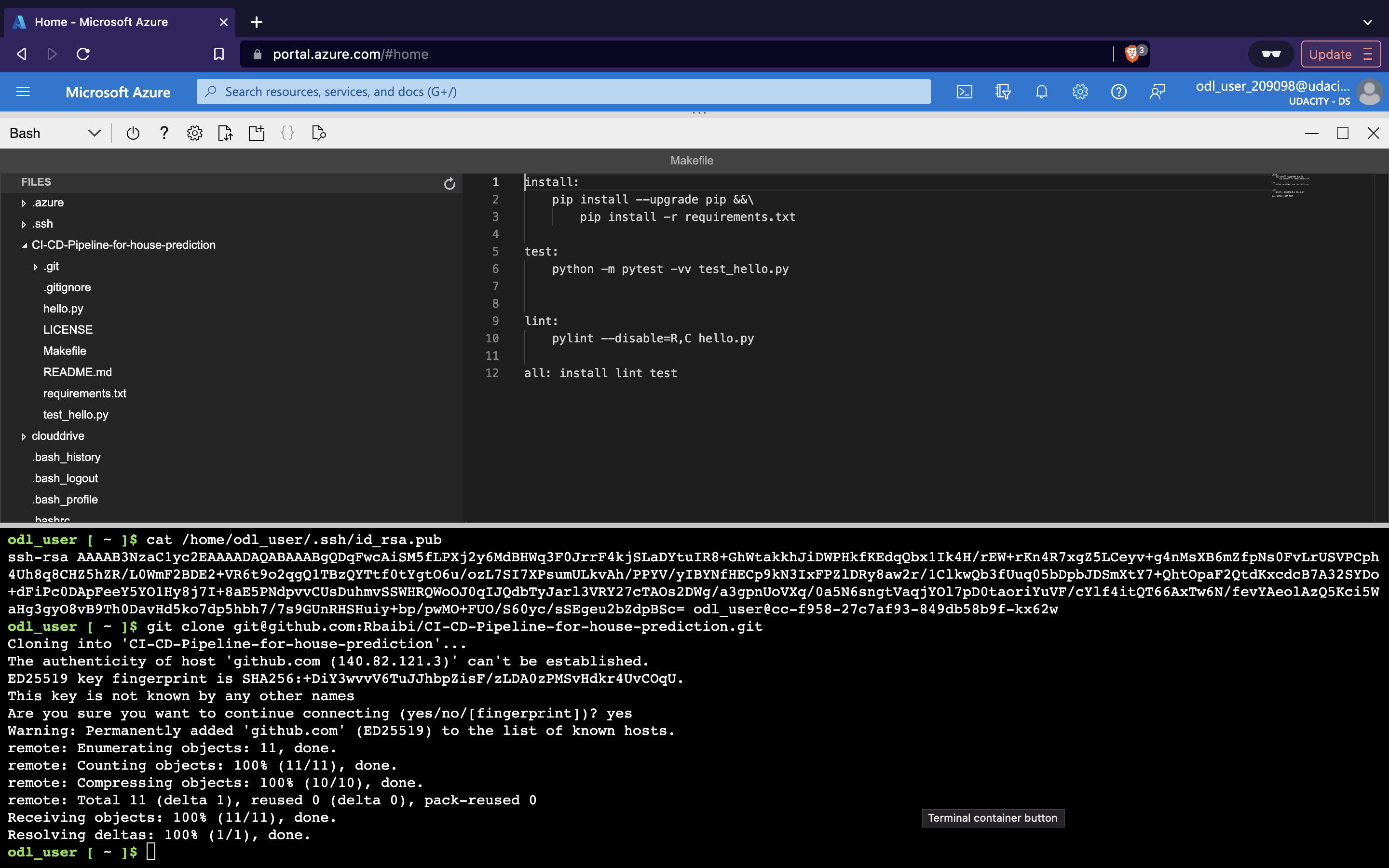Open hello.py in the file tree
The image size is (1389, 868).
[x=63, y=309]
